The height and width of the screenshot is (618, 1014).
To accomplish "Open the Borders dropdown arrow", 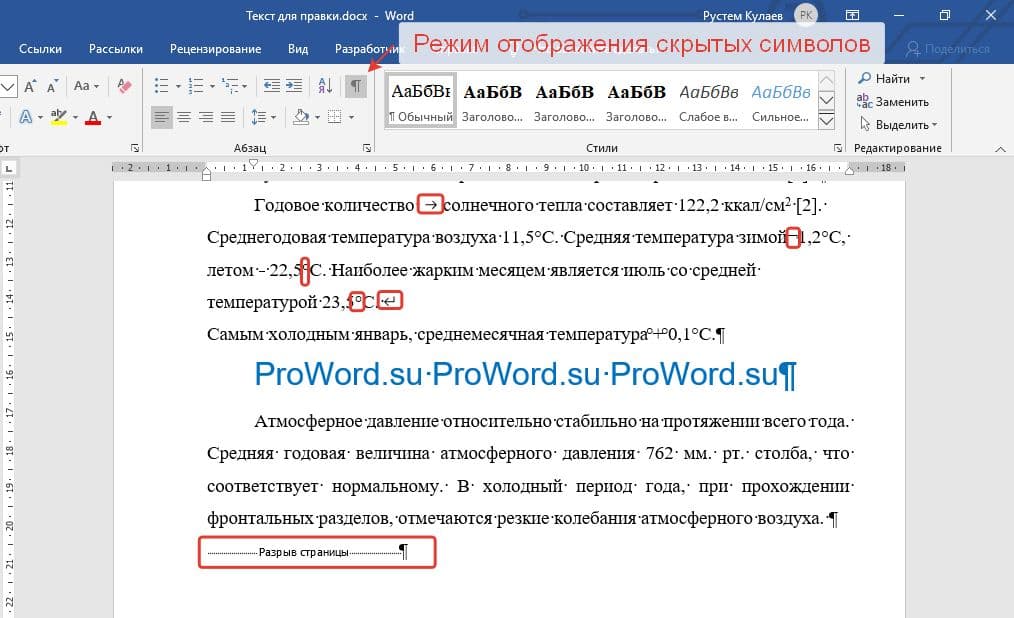I will pos(350,117).
